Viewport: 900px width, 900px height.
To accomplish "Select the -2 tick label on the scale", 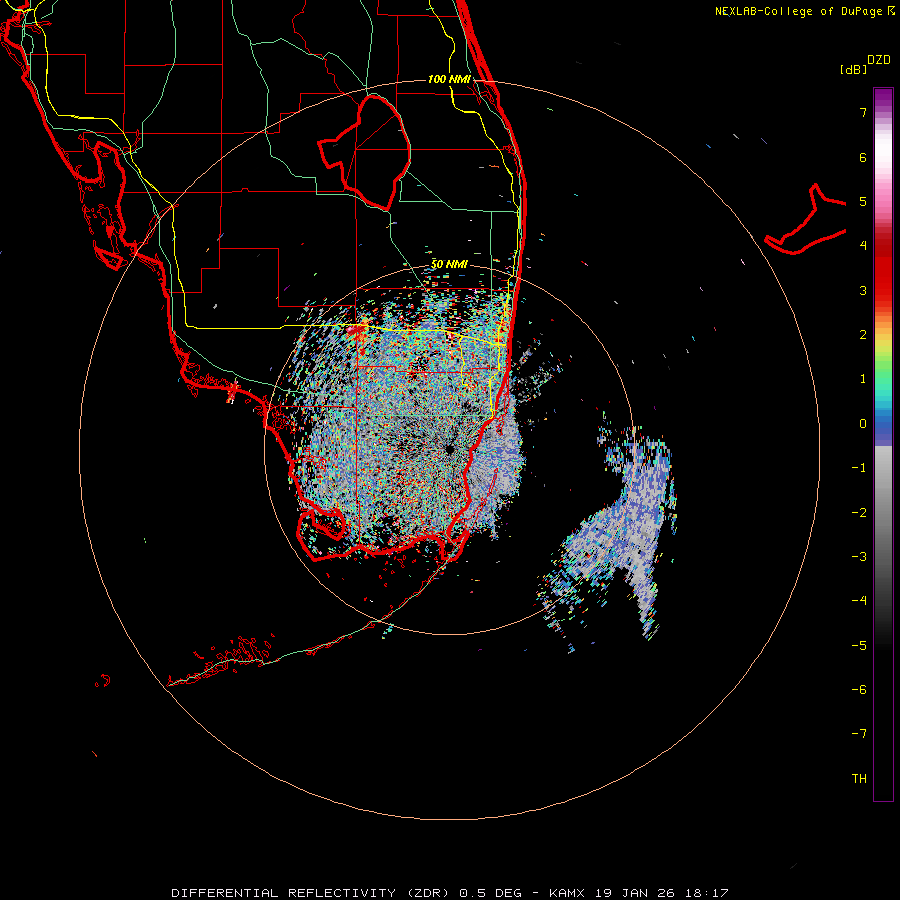I will tap(859, 512).
